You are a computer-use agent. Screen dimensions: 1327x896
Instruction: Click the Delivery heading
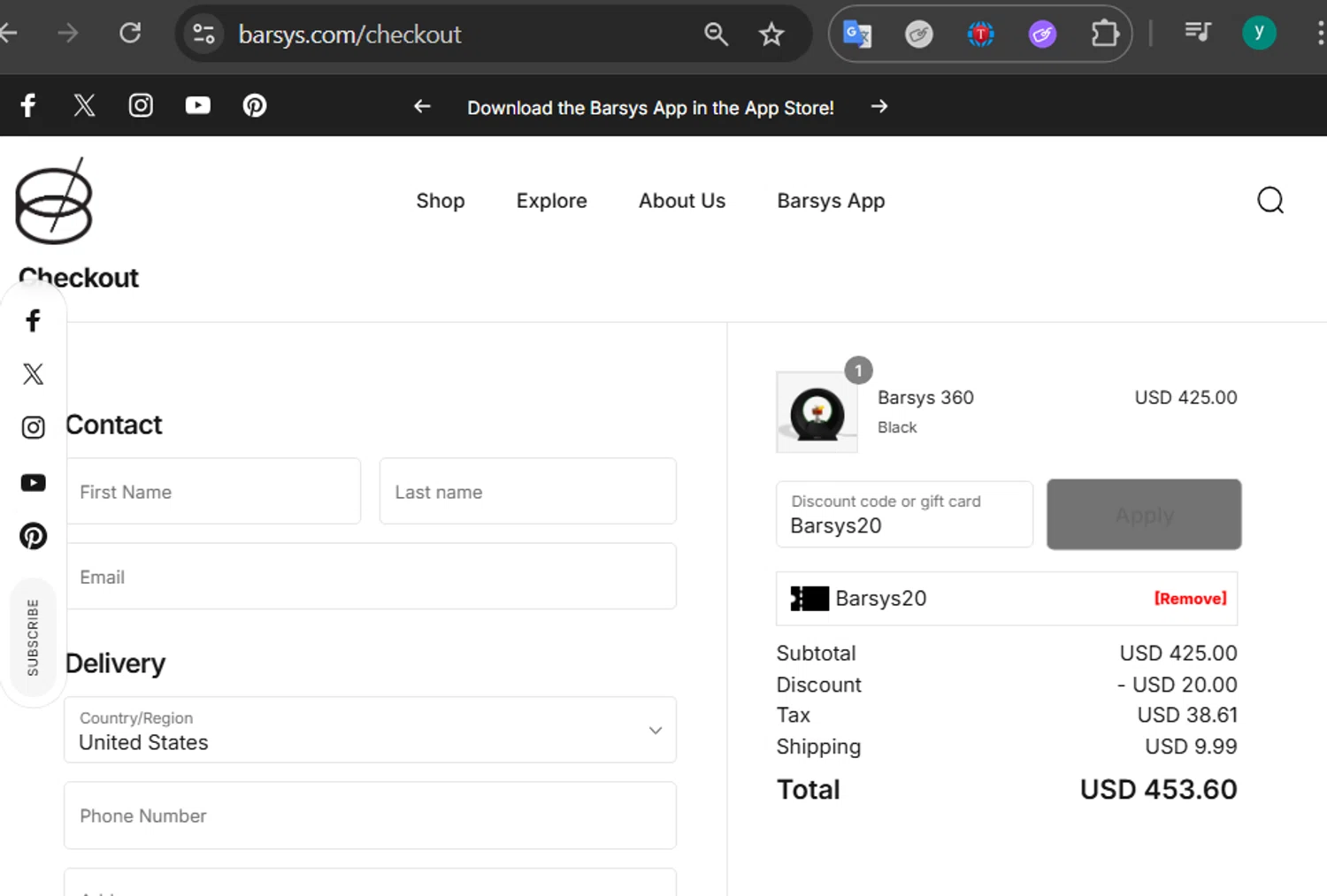[116, 663]
